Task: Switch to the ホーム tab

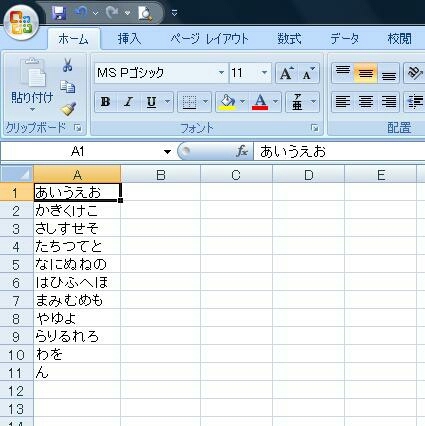Action: (74, 39)
